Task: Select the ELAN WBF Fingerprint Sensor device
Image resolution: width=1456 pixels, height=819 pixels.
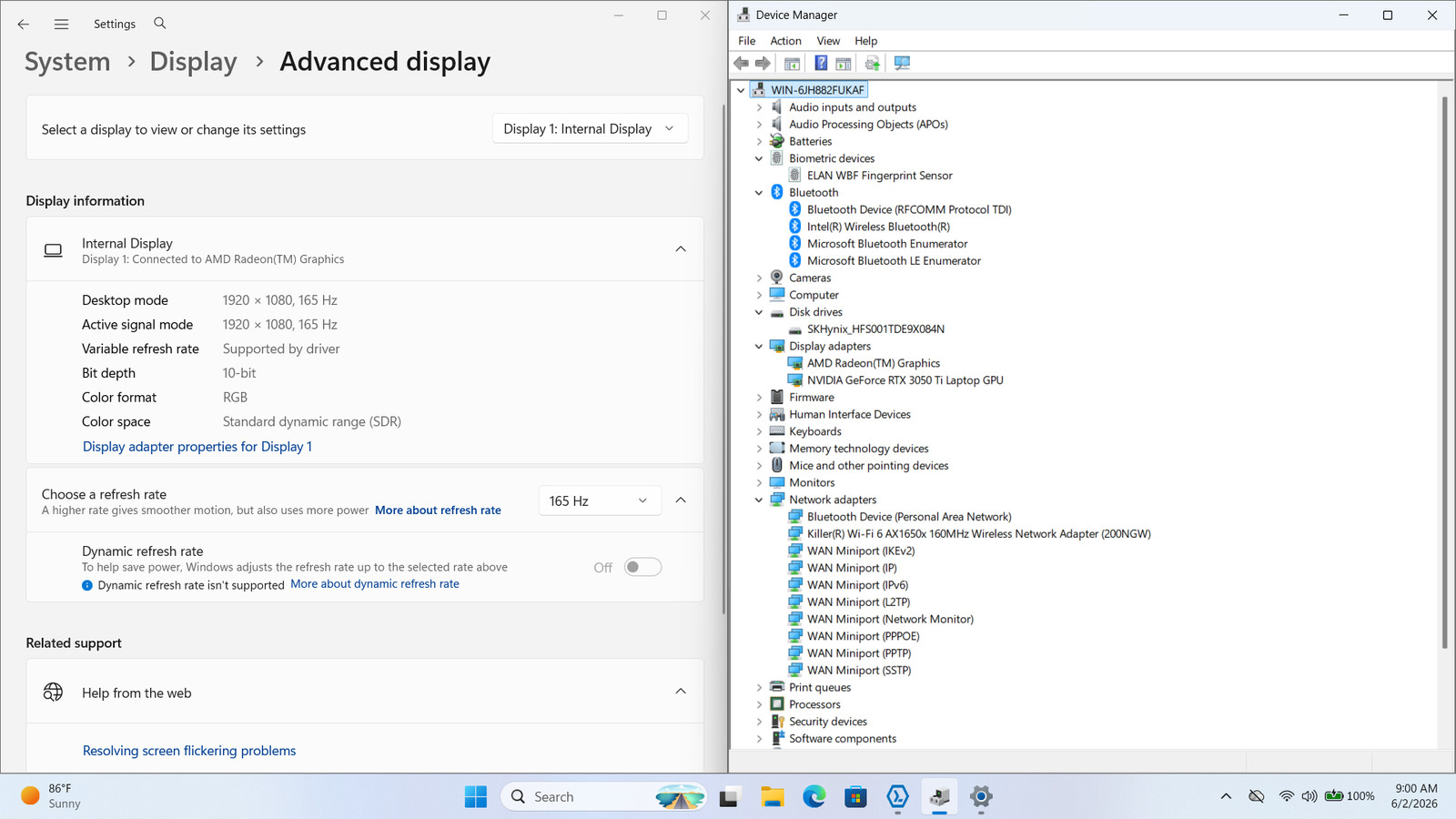Action: point(880,176)
